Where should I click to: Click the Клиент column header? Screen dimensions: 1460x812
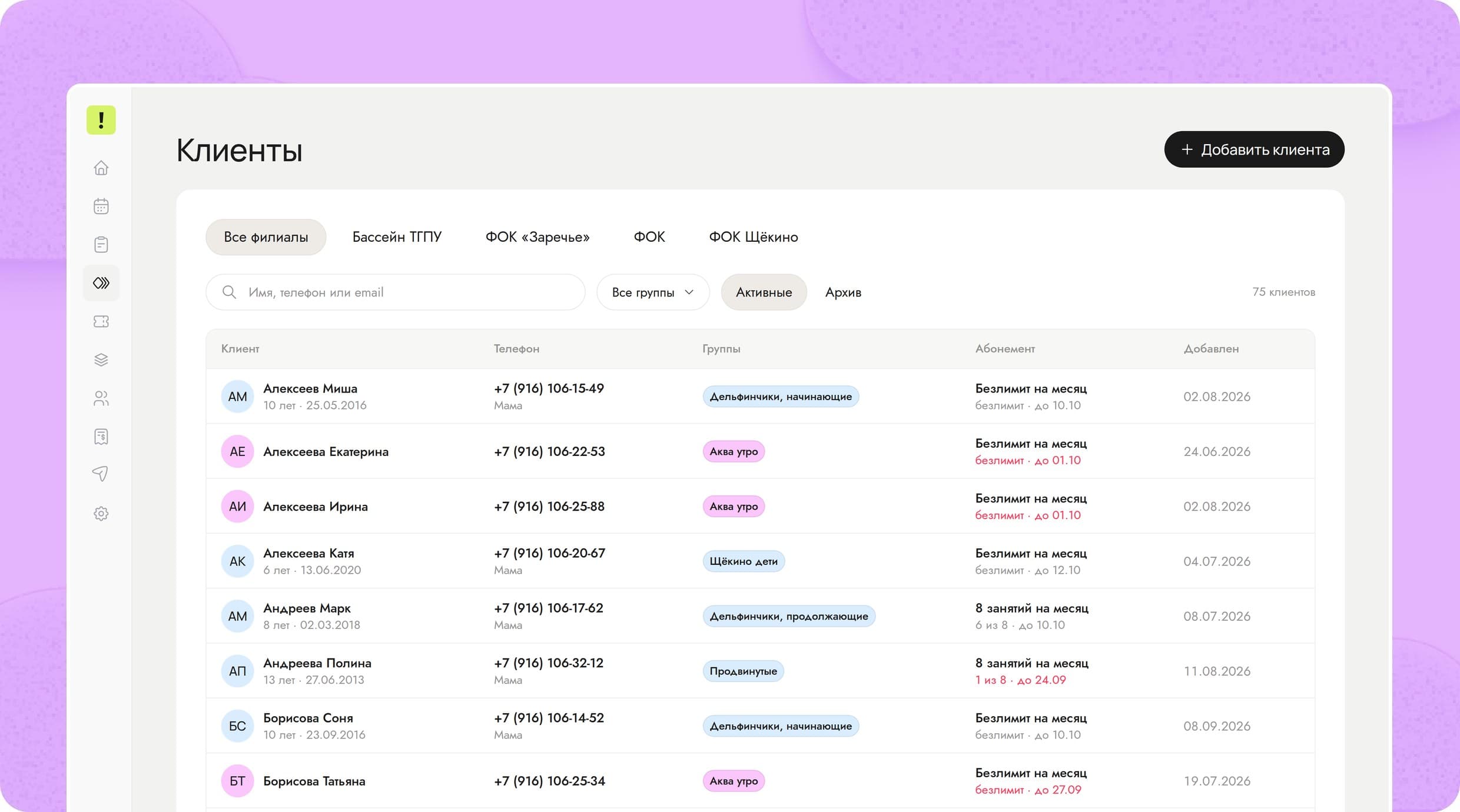click(240, 348)
